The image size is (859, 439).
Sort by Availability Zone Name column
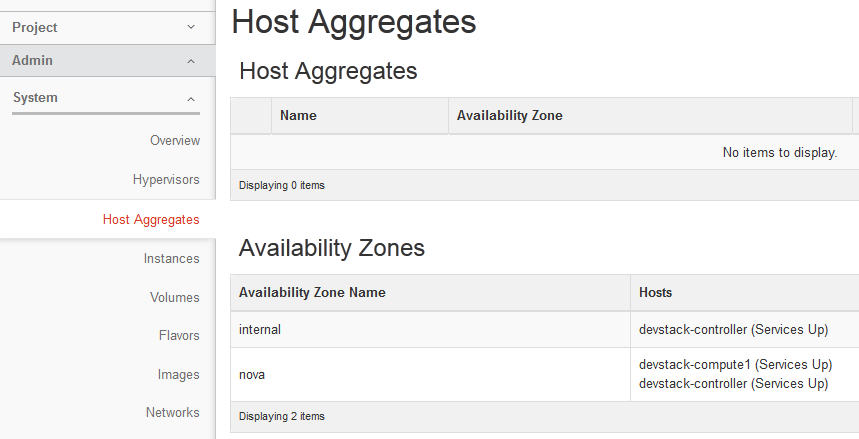tap(312, 292)
